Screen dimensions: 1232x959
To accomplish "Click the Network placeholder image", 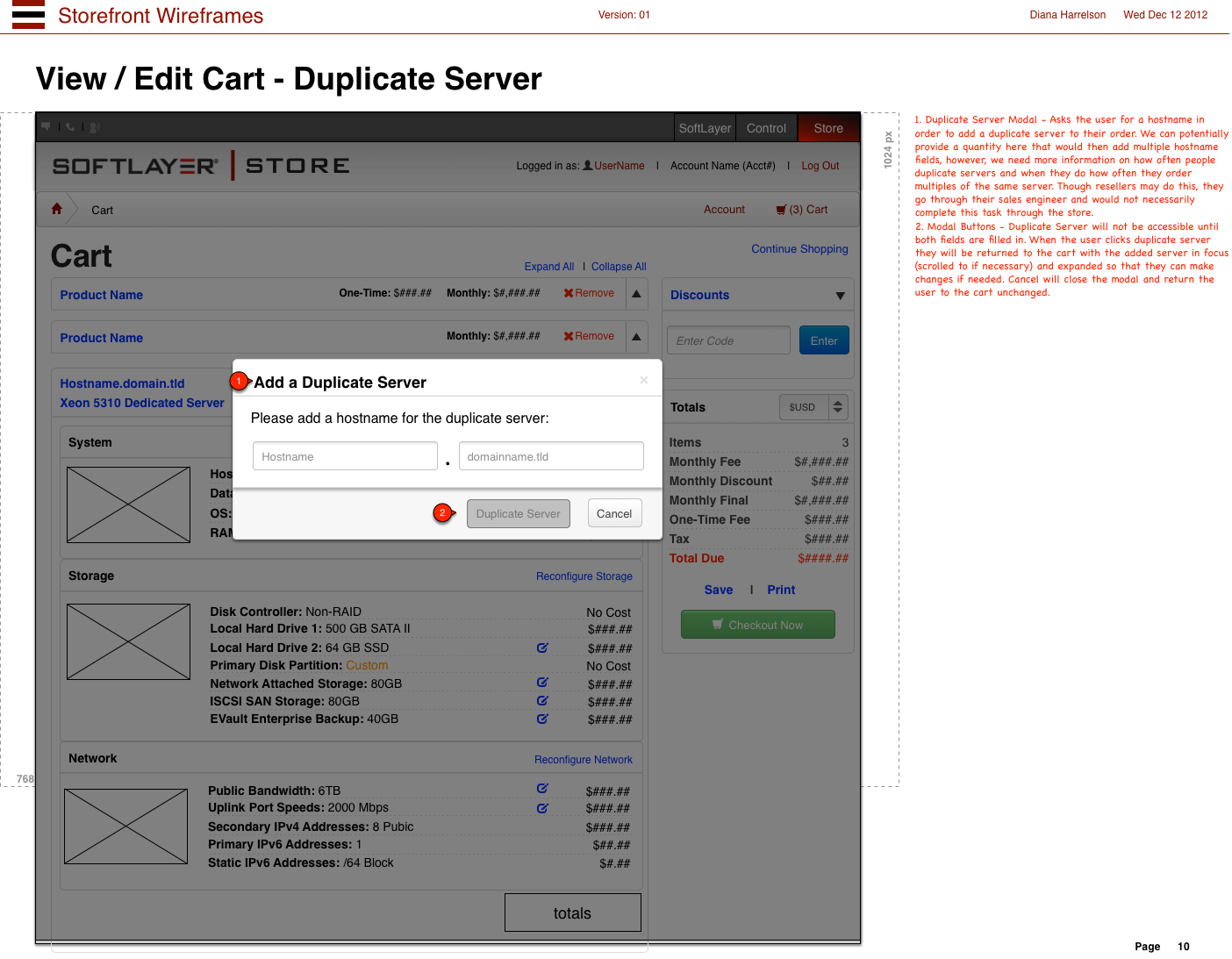I will coord(125,827).
